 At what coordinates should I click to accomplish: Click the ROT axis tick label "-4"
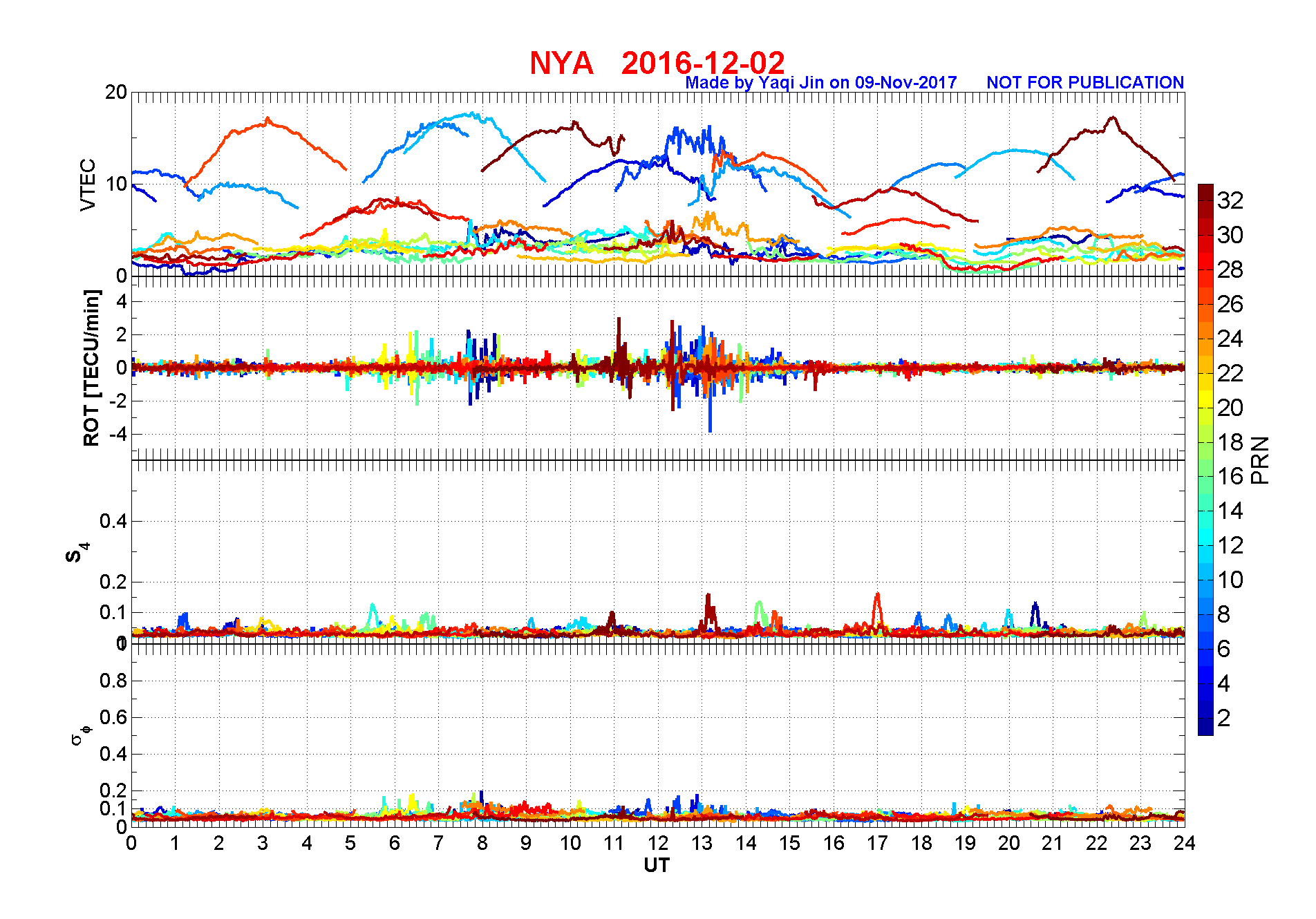click(x=119, y=434)
